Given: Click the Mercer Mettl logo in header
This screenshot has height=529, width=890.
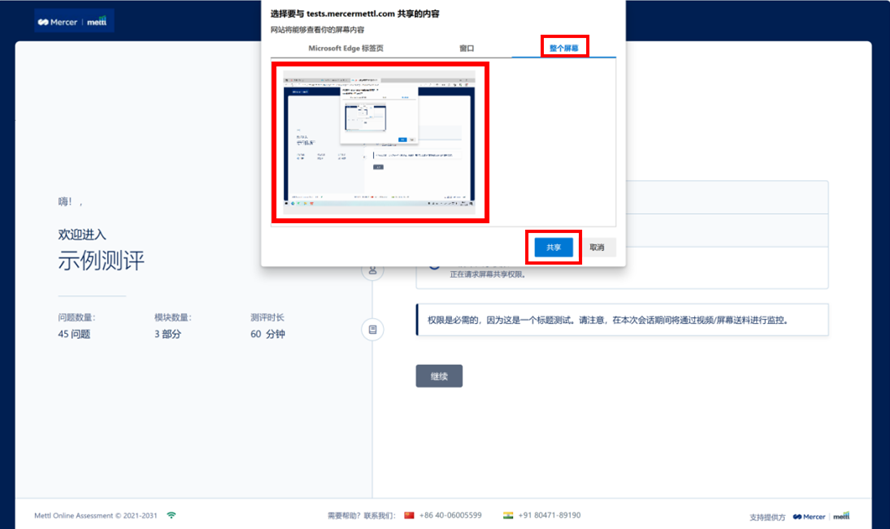Looking at the screenshot, I should point(74,21).
